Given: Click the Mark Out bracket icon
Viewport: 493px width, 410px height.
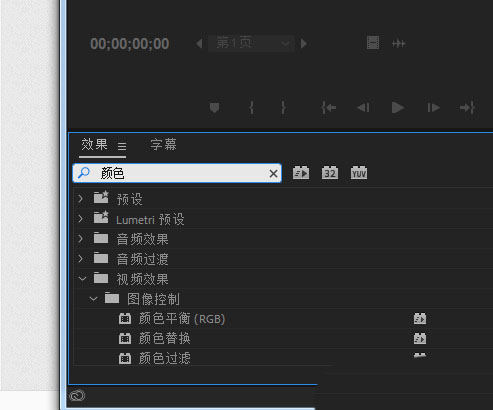Looking at the screenshot, I should (283, 108).
